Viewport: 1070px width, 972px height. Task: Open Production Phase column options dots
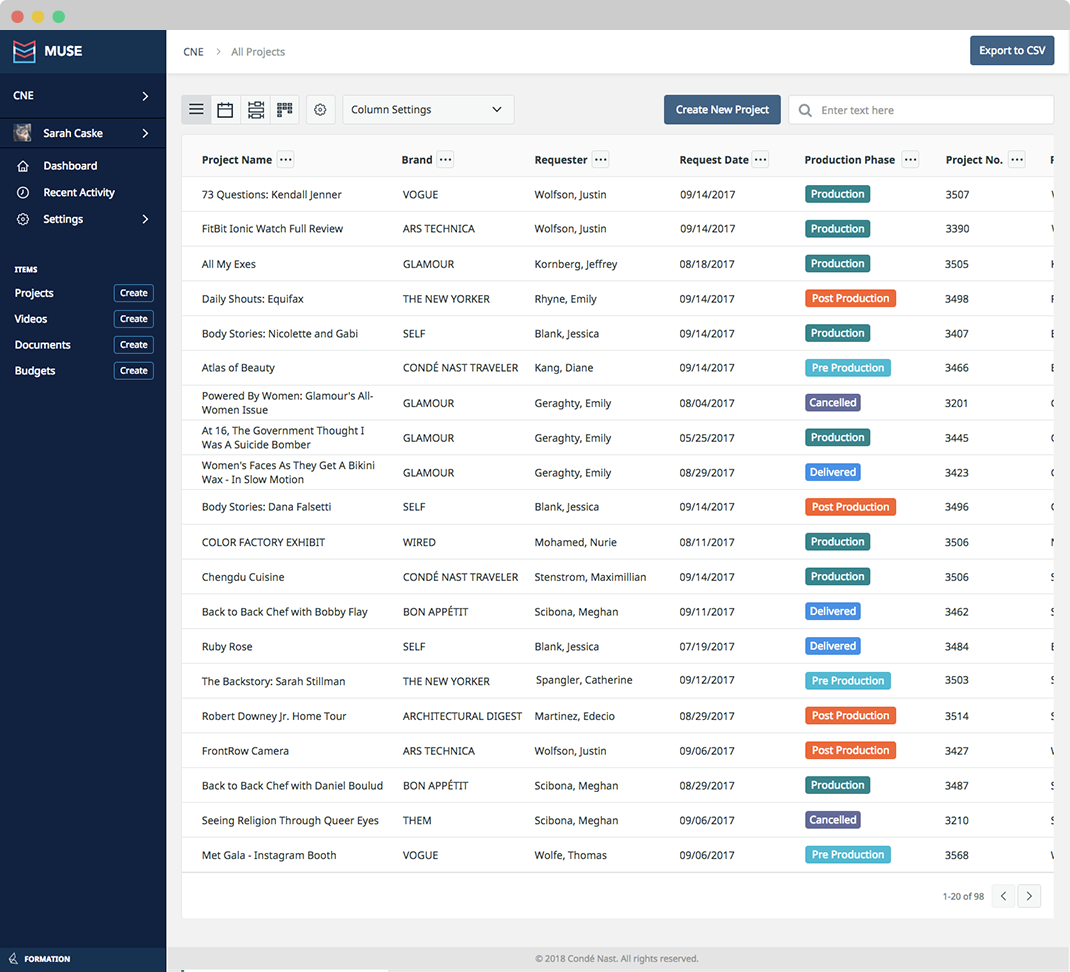click(910, 160)
